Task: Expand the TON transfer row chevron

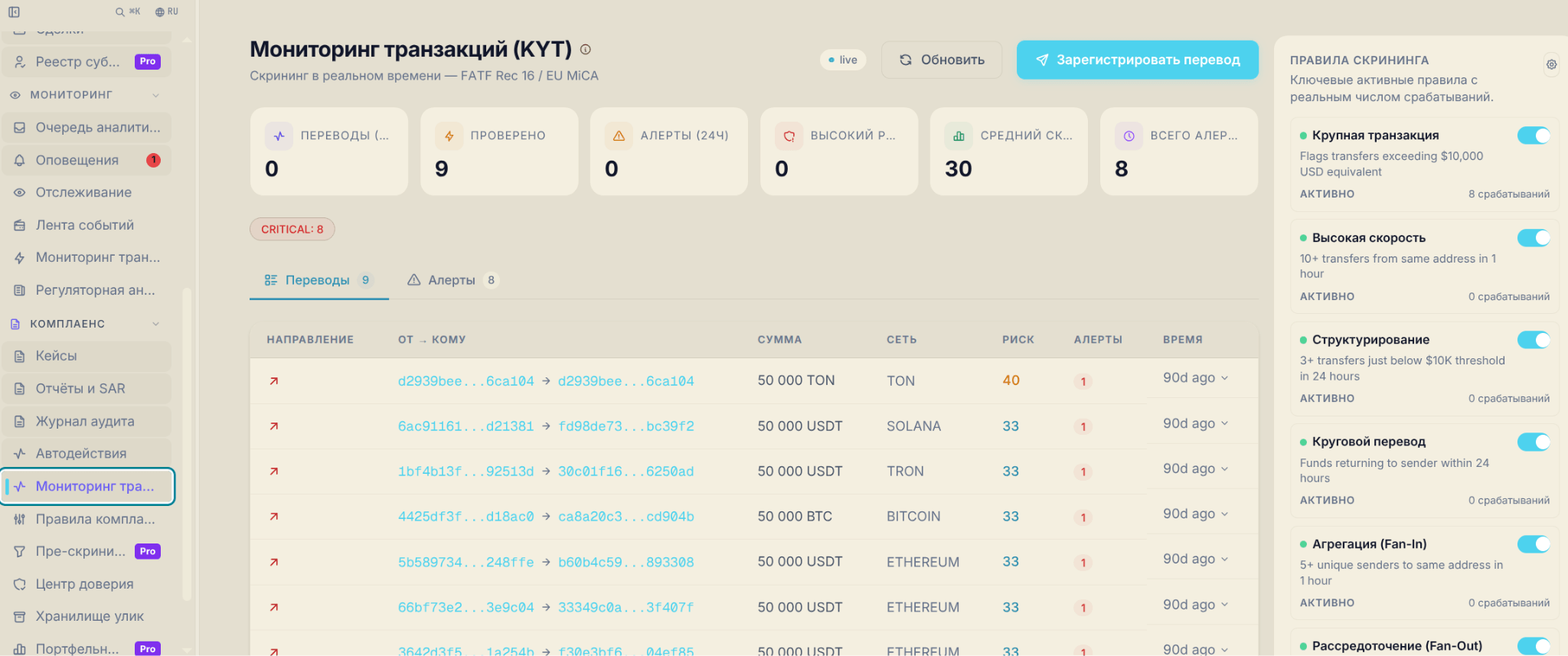Action: click(1225, 378)
